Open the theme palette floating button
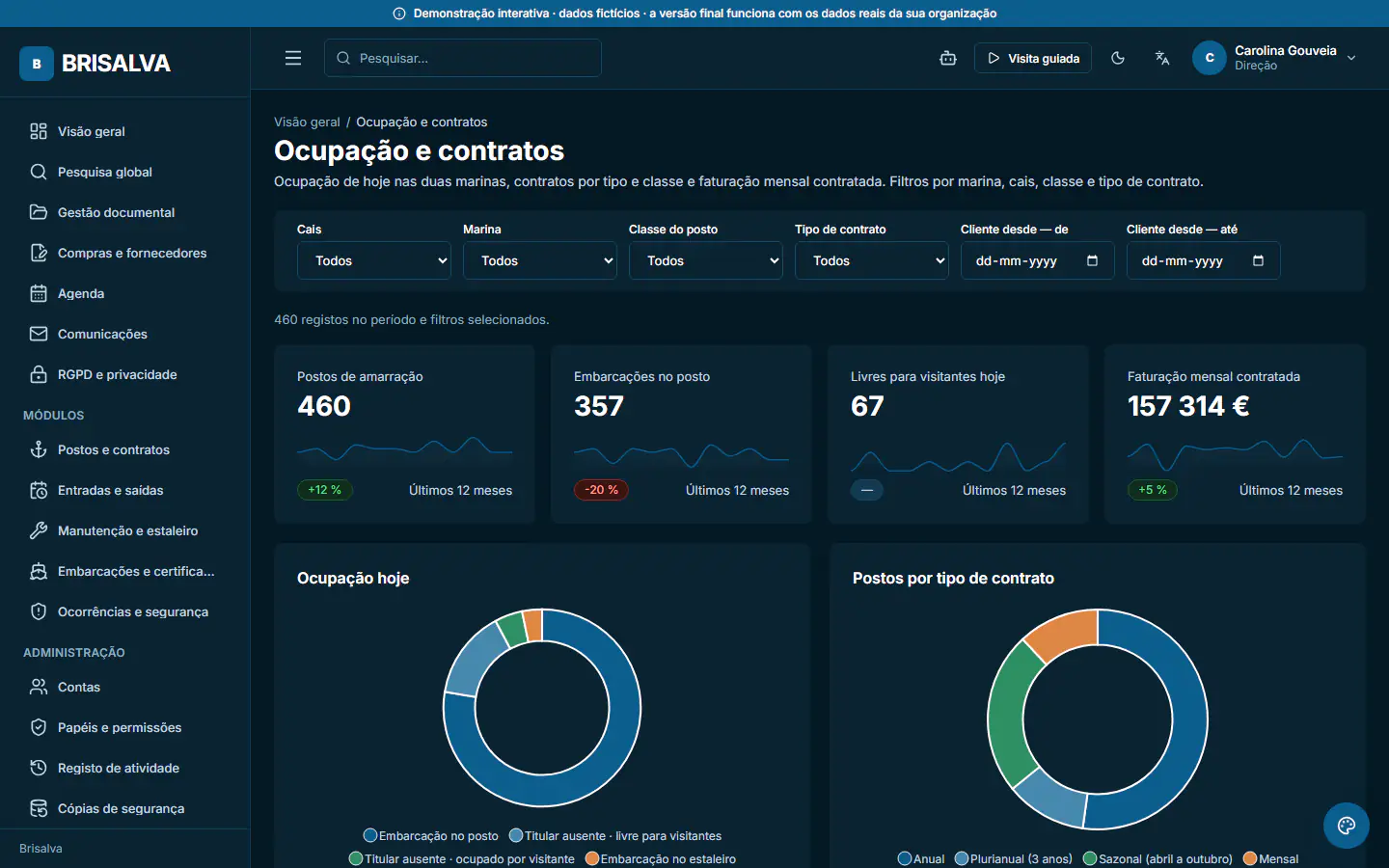 point(1347,826)
